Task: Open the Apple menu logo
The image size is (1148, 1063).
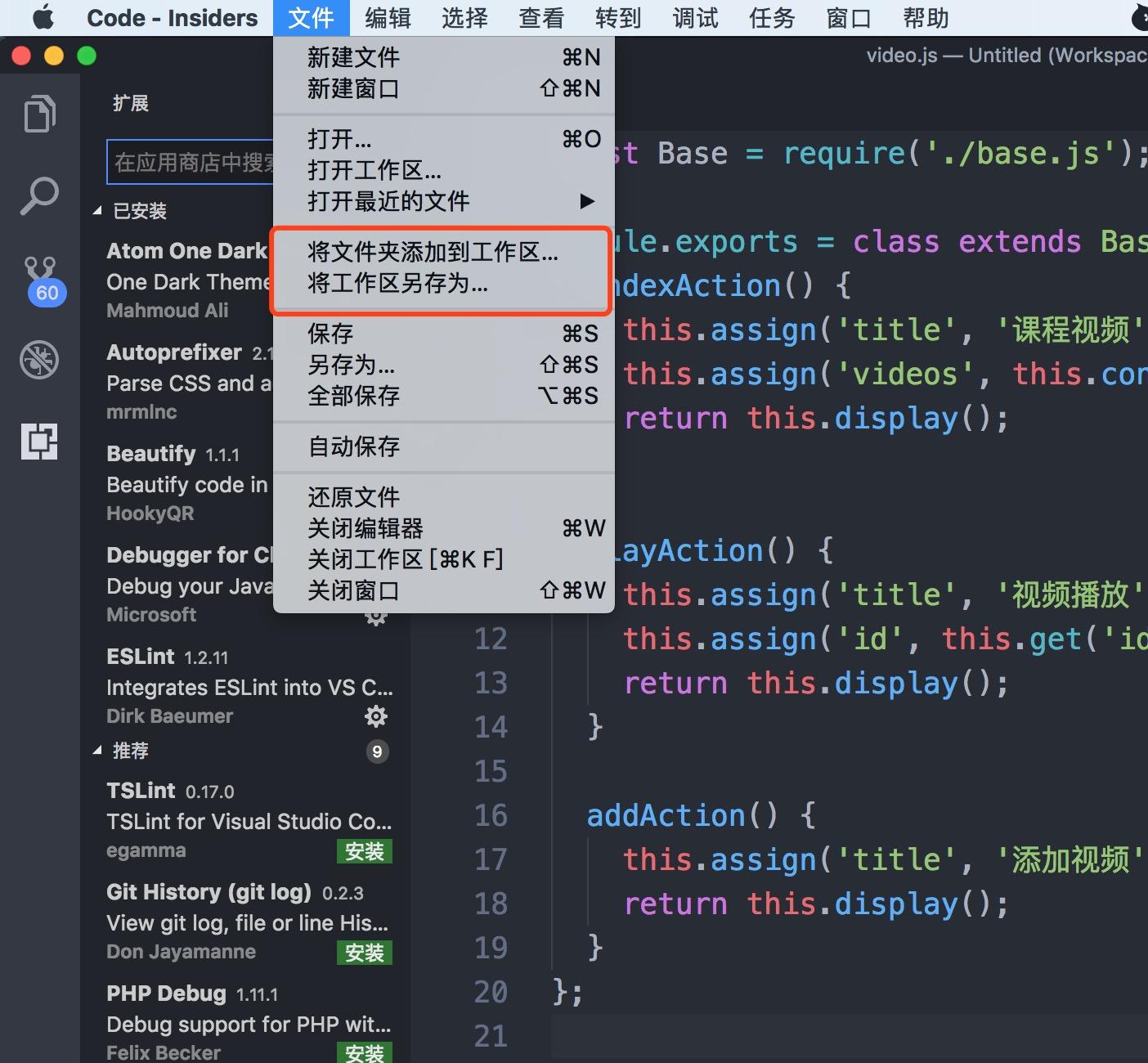Action: pyautogui.click(x=43, y=17)
